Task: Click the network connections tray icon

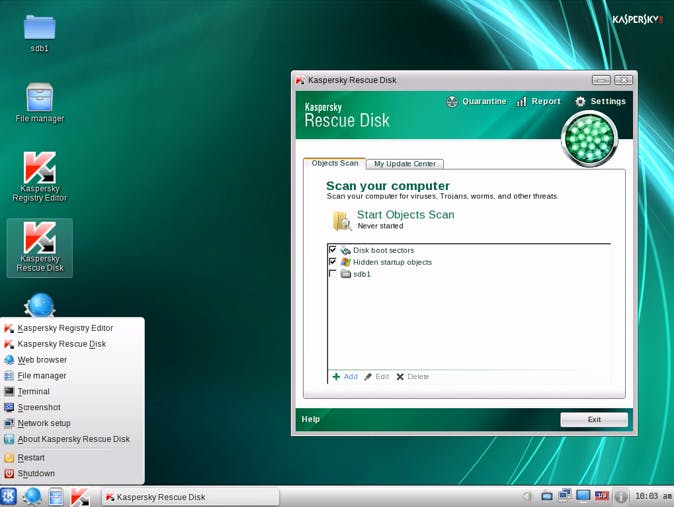Action: coord(565,496)
